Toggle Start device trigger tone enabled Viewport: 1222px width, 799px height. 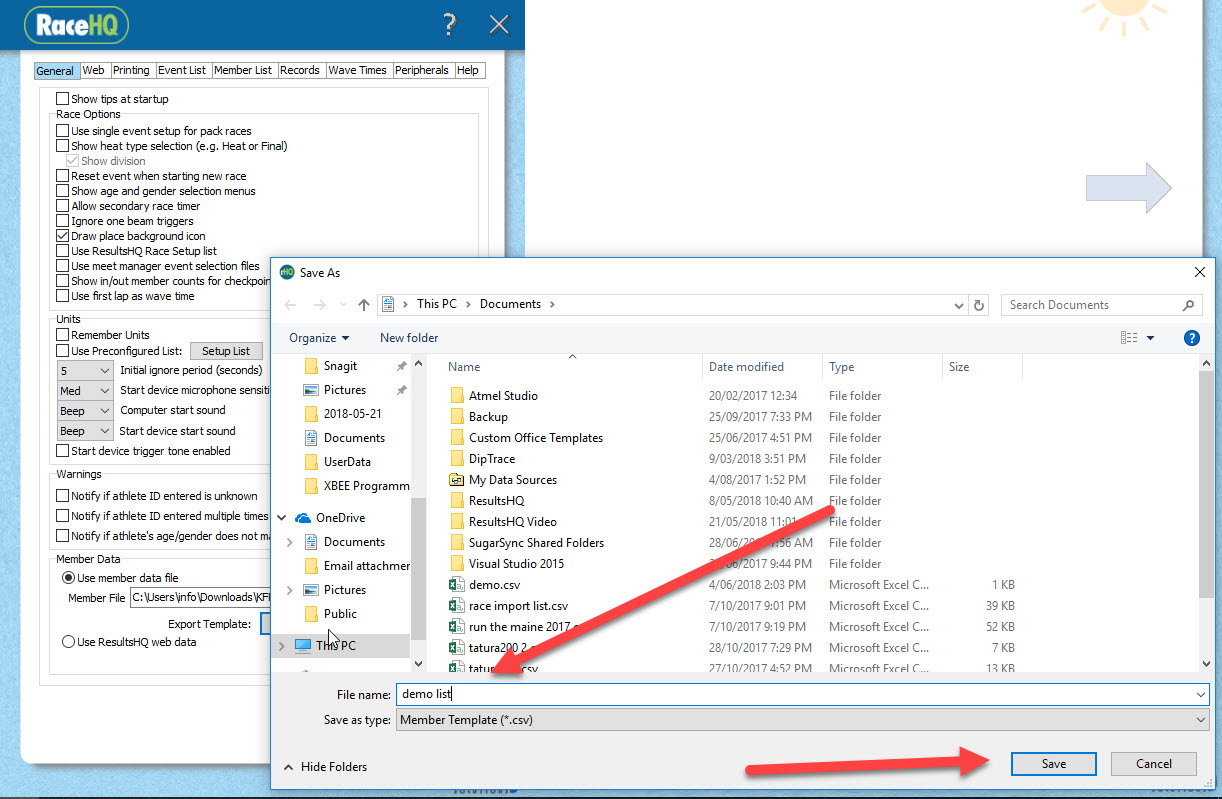(63, 451)
